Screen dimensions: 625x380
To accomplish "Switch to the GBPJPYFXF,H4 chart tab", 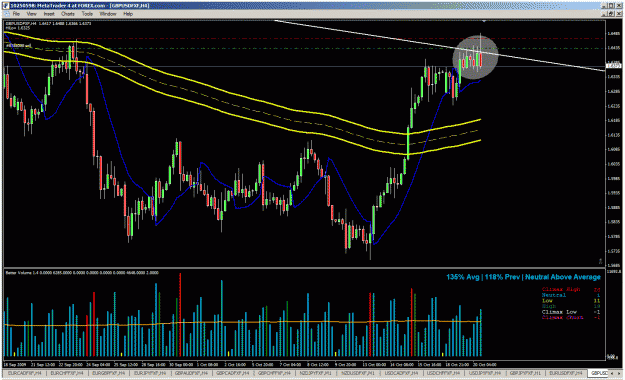I will click(527, 373).
